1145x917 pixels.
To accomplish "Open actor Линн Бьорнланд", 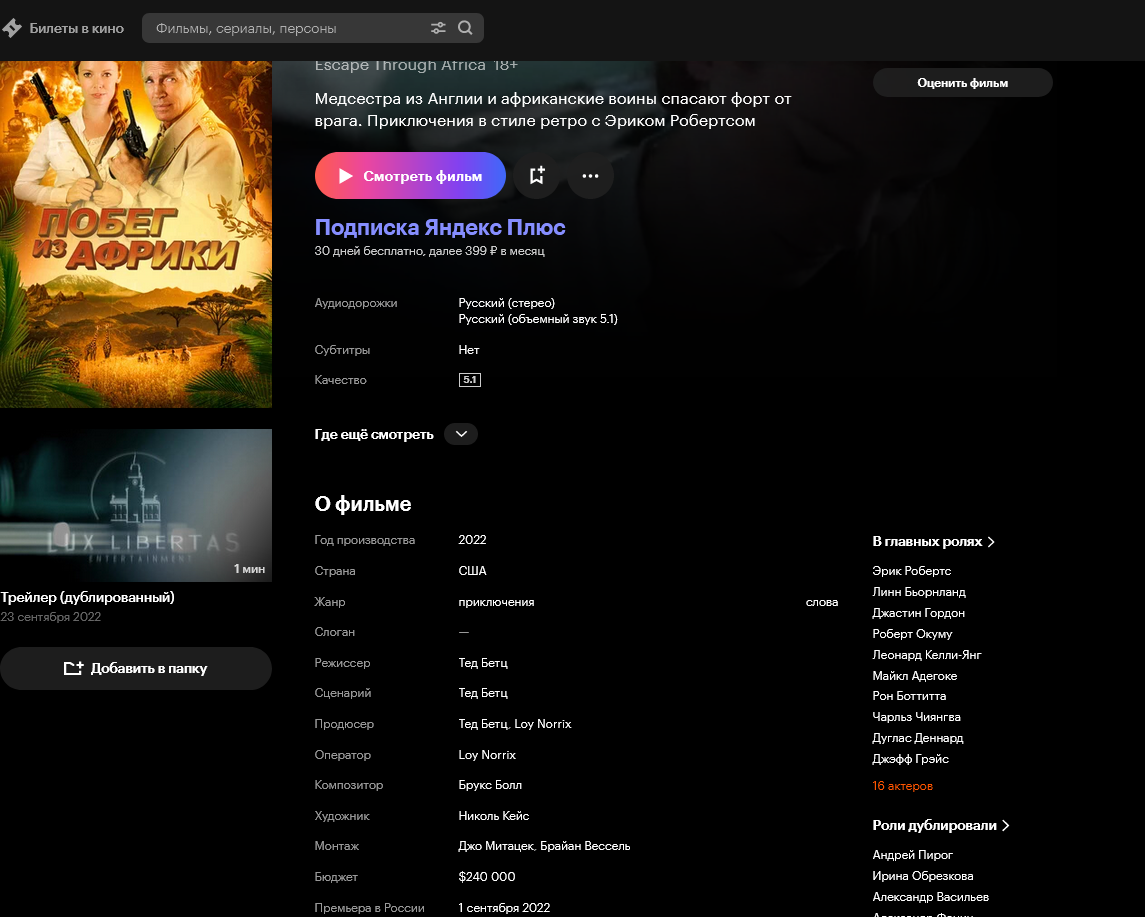I will tap(919, 591).
